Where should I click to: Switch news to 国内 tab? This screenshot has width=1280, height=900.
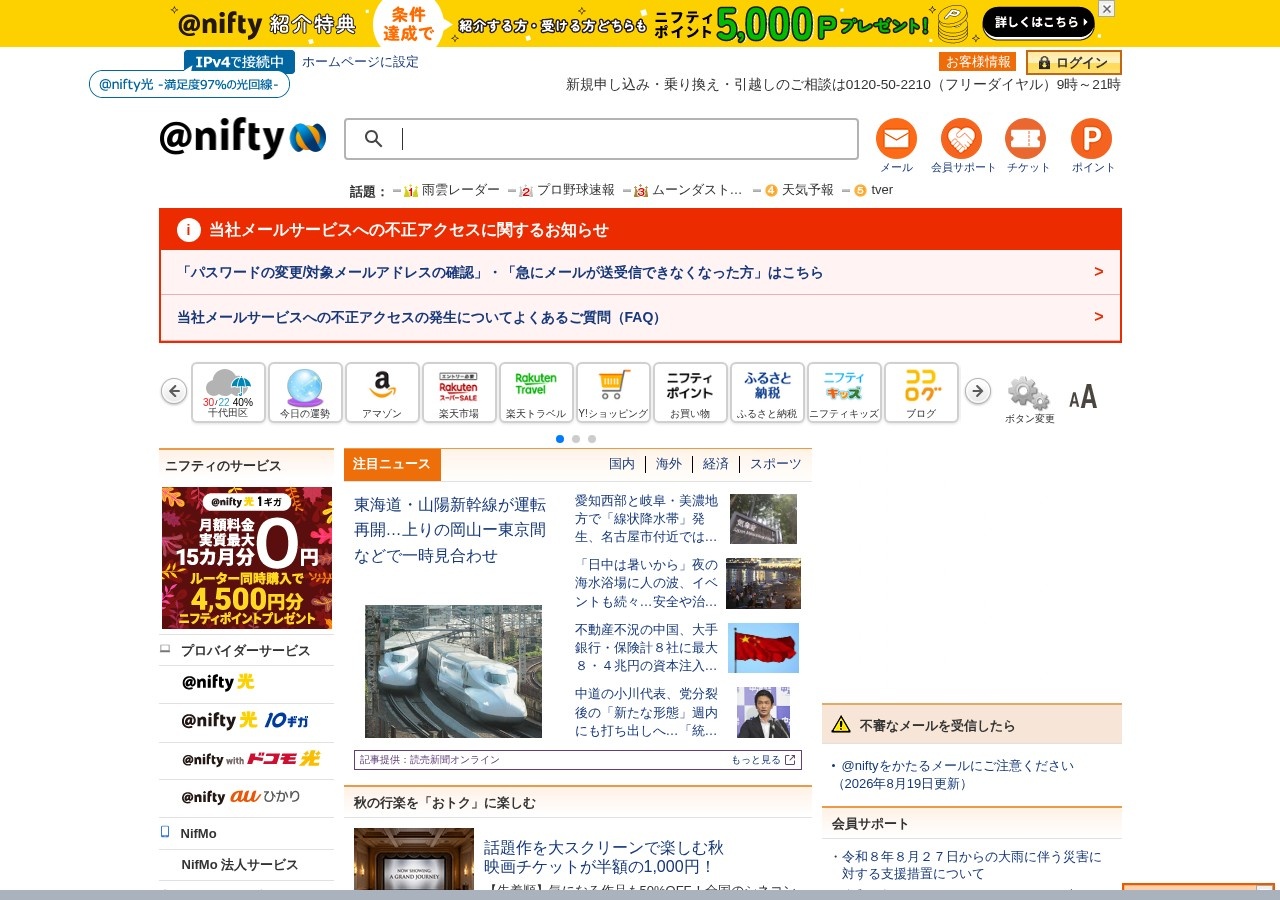pos(622,464)
